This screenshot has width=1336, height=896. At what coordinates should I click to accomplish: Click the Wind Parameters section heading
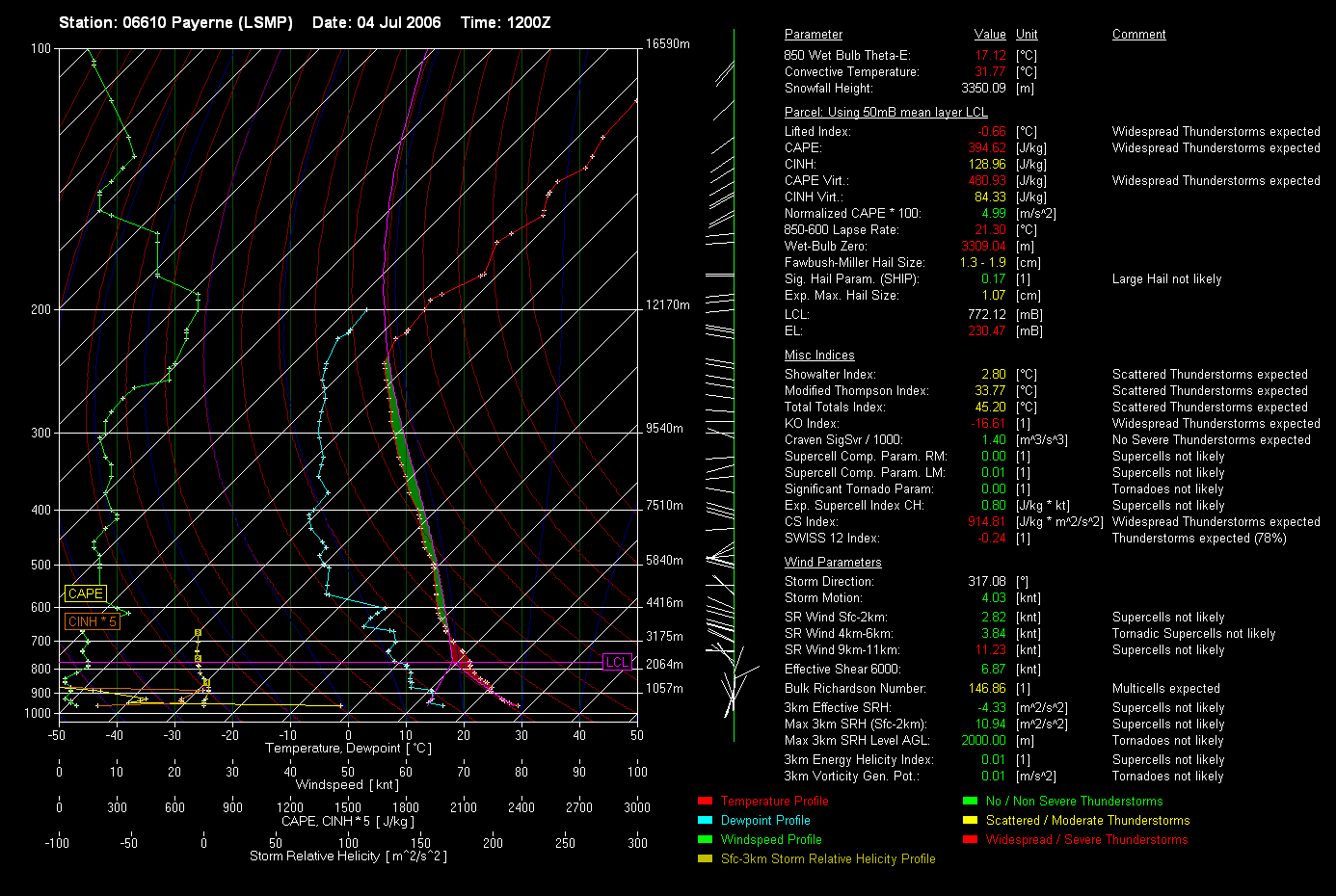point(833,563)
